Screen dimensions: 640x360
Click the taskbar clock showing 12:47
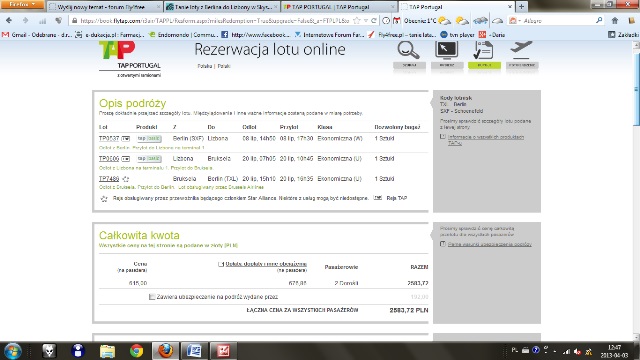click(x=614, y=351)
